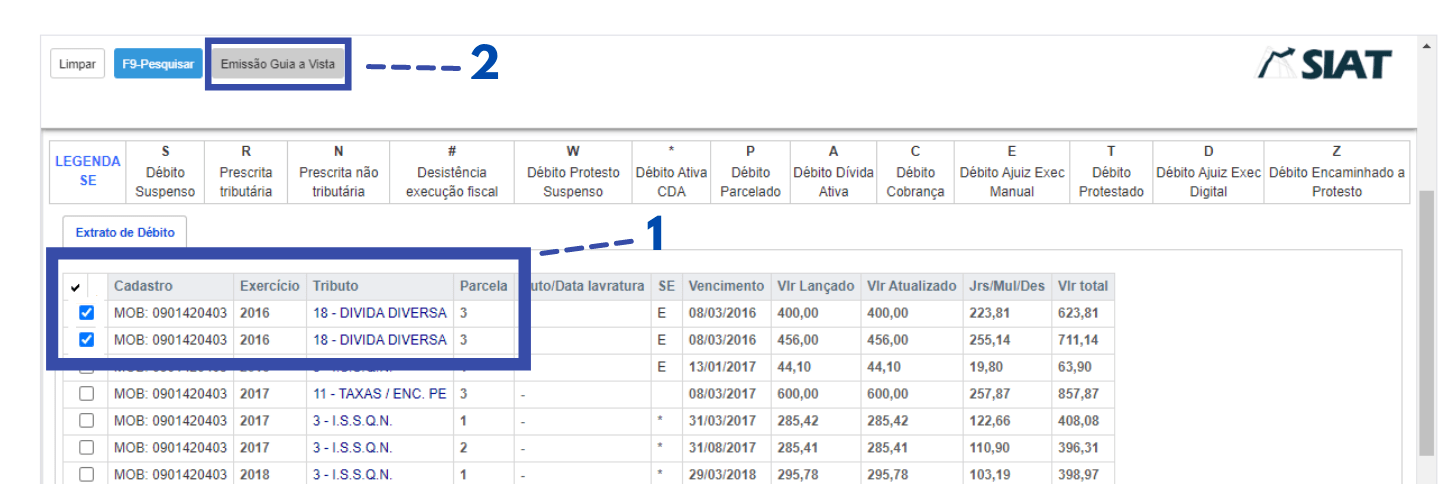1450x484 pixels.
Task: Click Emissão Guia a Vista button
Action: tap(278, 64)
